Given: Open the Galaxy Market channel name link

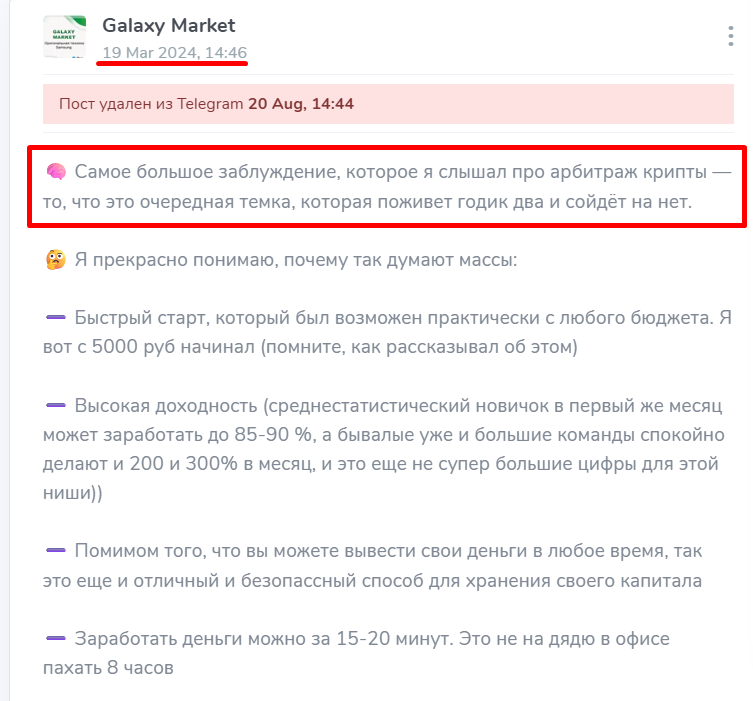Looking at the screenshot, I should coord(168,25).
